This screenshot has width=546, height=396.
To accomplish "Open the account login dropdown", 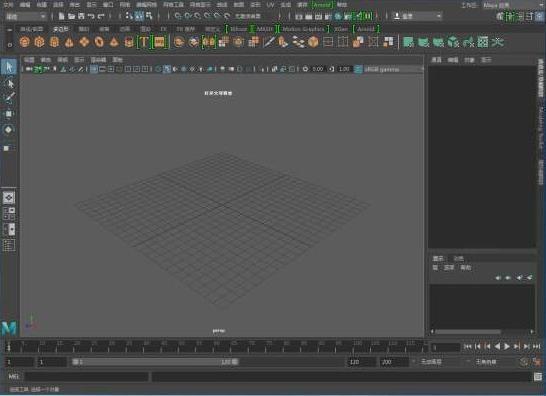I will pos(417,16).
